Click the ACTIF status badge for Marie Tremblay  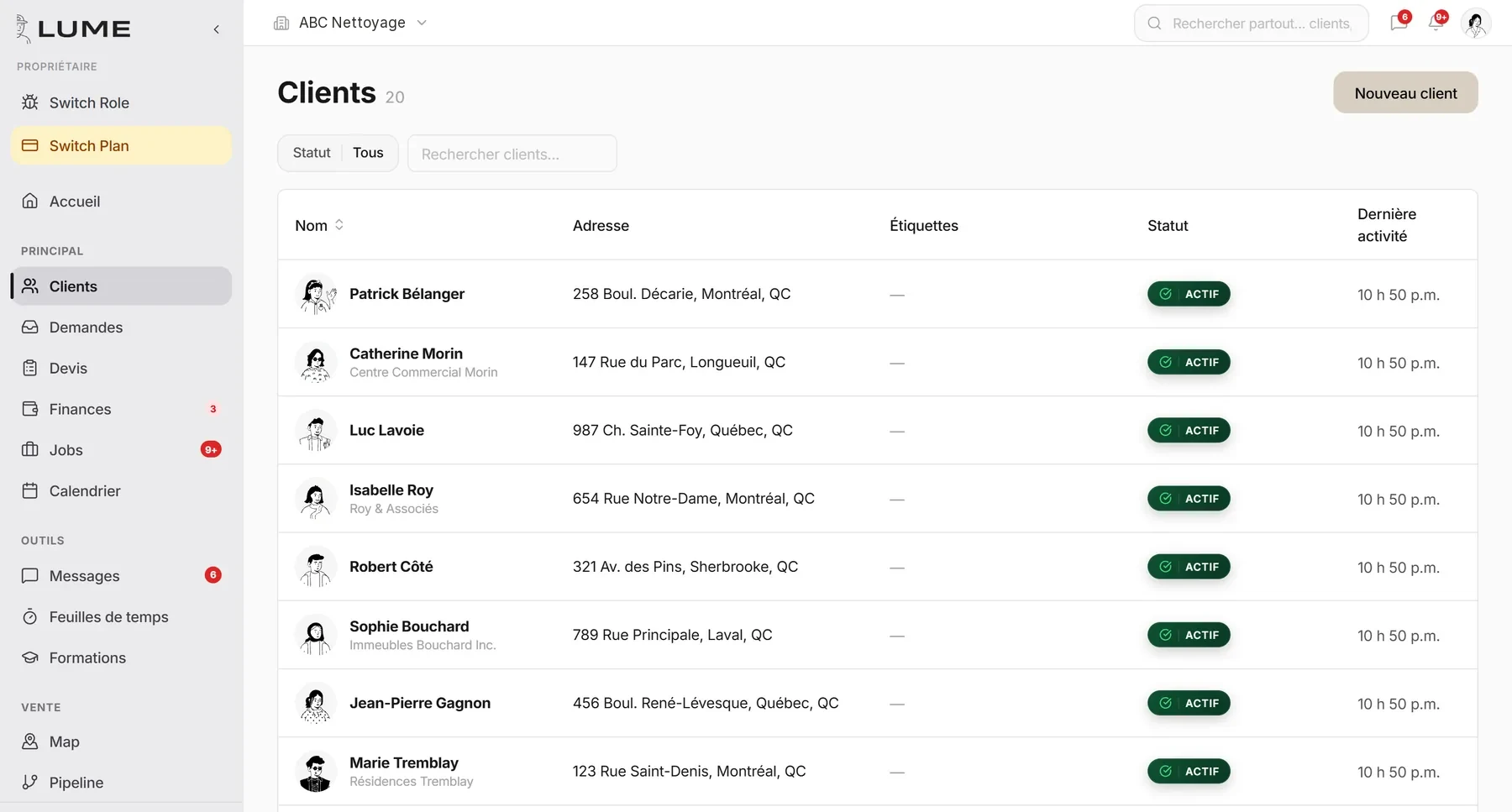pos(1189,772)
